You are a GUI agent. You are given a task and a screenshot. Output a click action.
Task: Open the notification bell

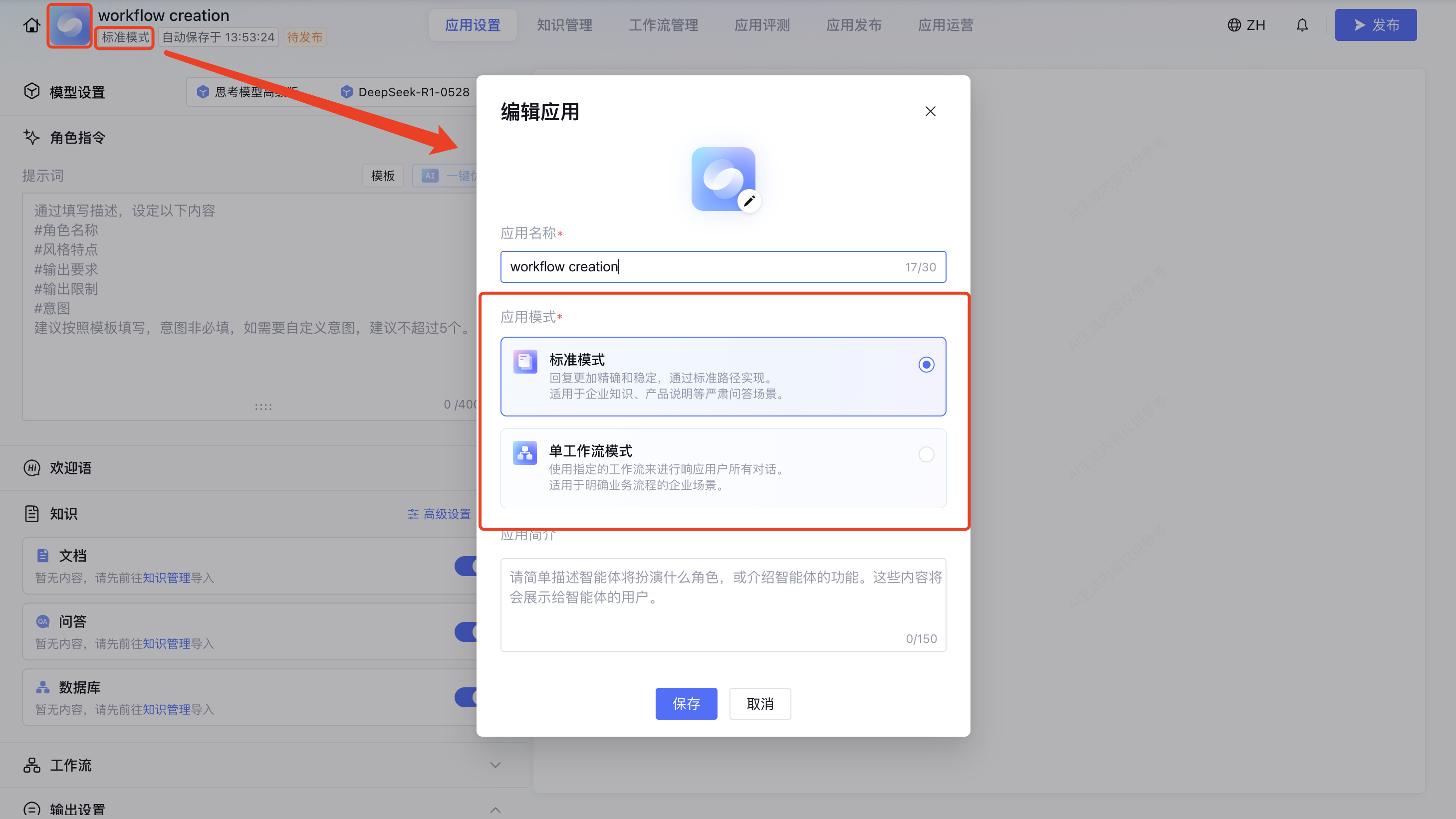click(1302, 25)
